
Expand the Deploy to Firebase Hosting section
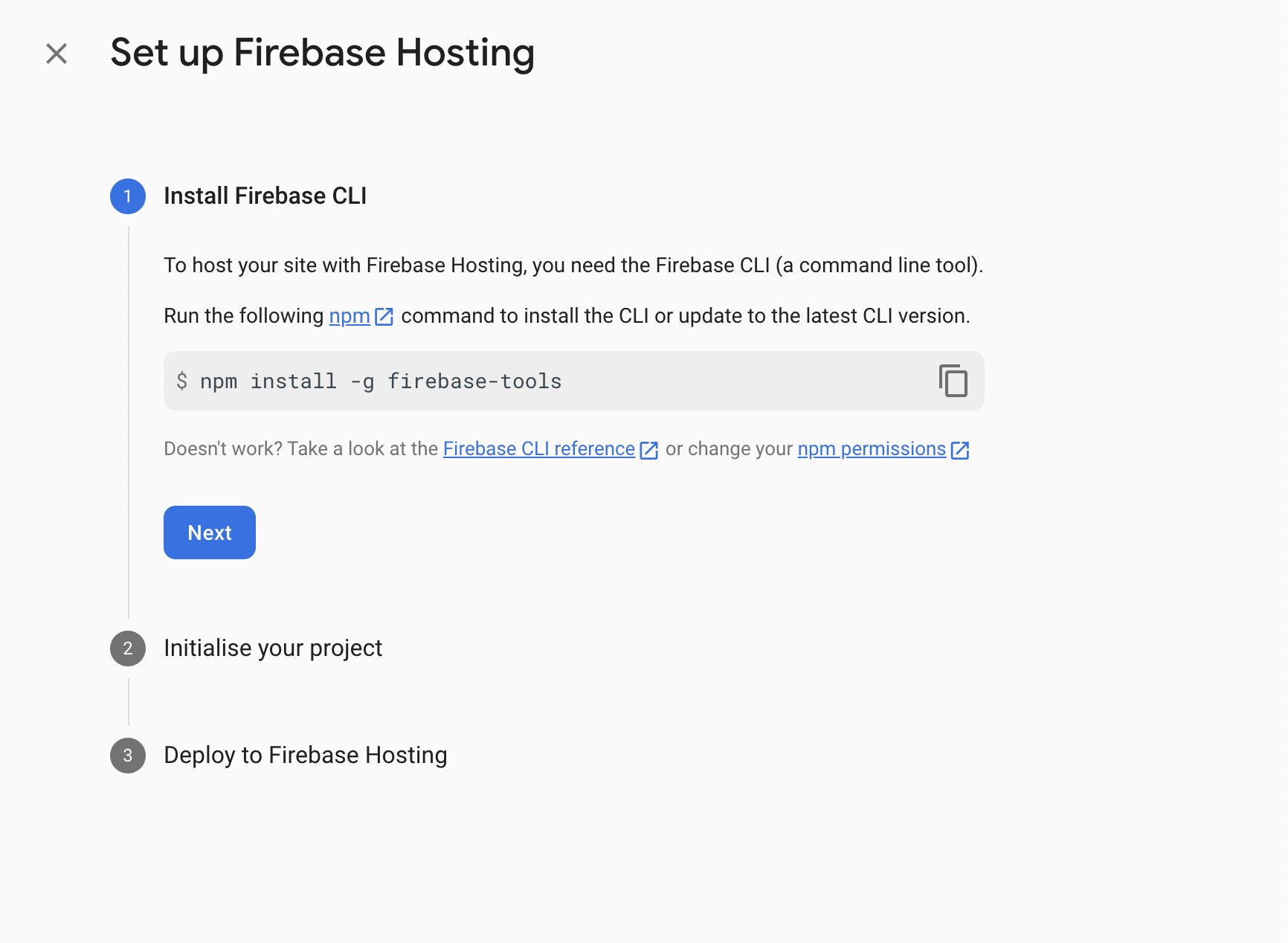pos(305,755)
